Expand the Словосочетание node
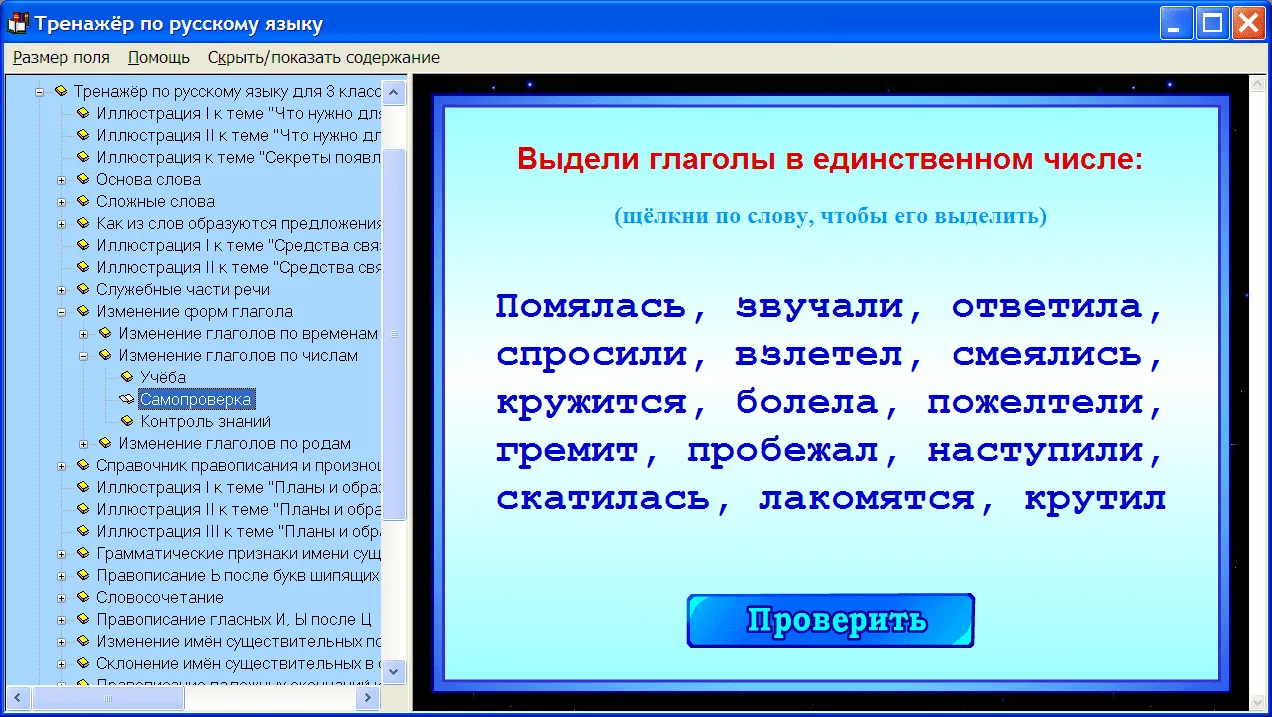The height and width of the screenshot is (717, 1272). [x=61, y=597]
